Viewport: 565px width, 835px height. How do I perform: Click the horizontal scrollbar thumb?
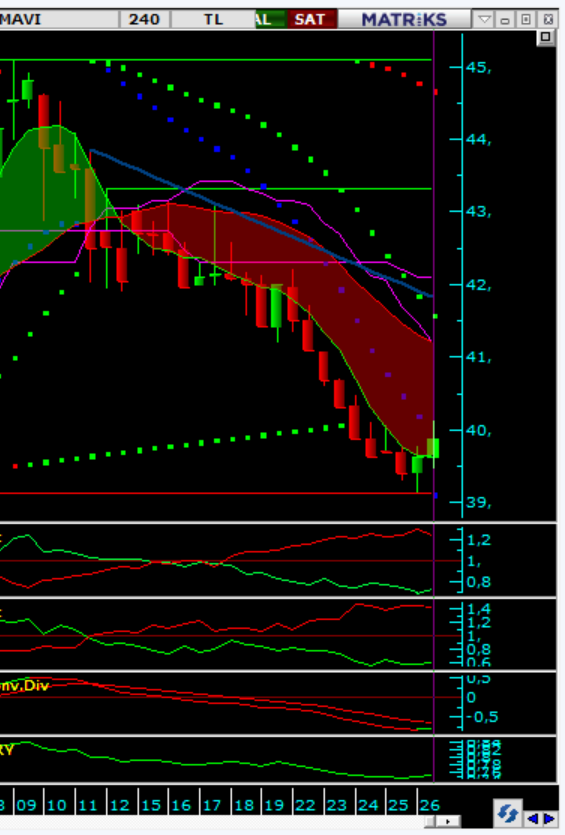coord(430,822)
